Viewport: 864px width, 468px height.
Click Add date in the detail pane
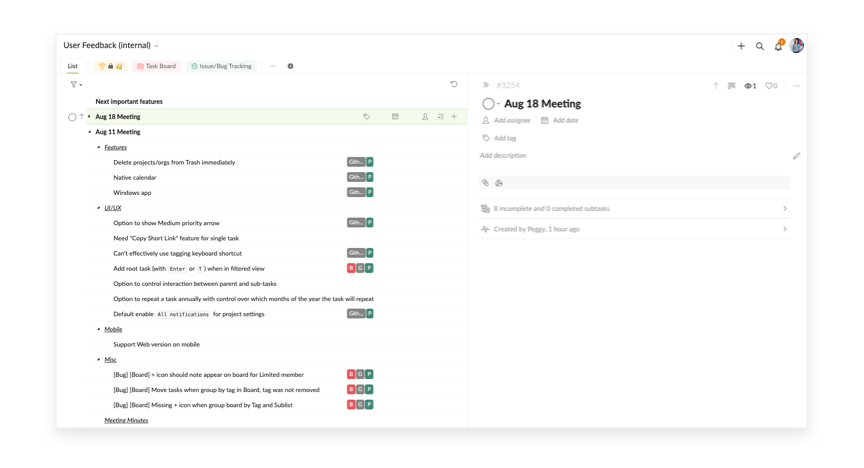click(560, 120)
